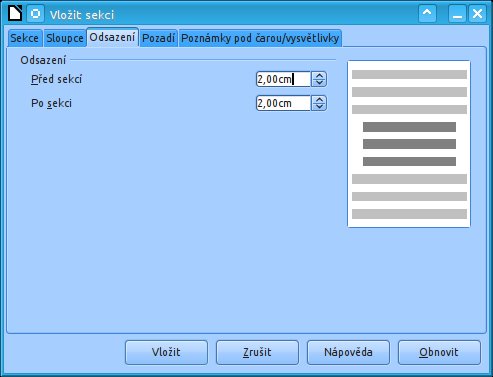
Task: Select the Odsazení tab
Action: [112, 37]
